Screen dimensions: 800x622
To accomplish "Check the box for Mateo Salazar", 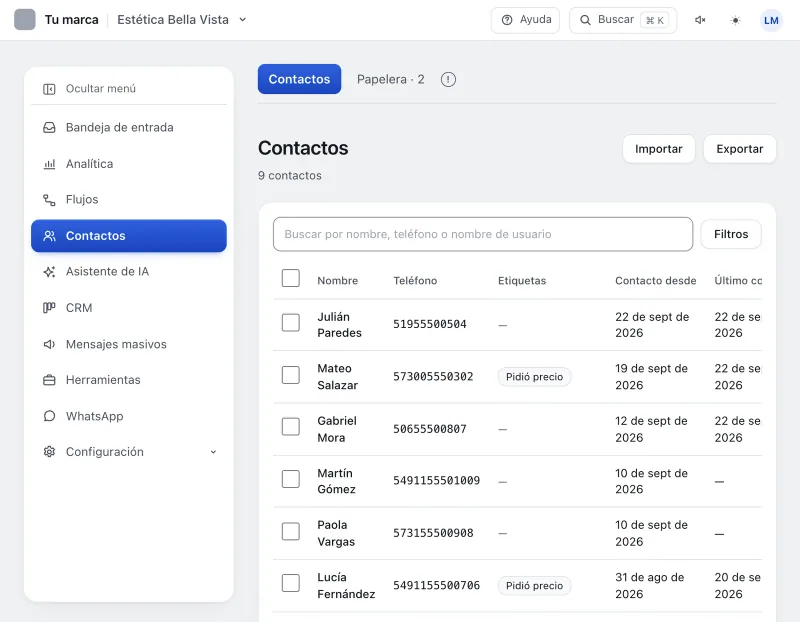I will point(291,375).
